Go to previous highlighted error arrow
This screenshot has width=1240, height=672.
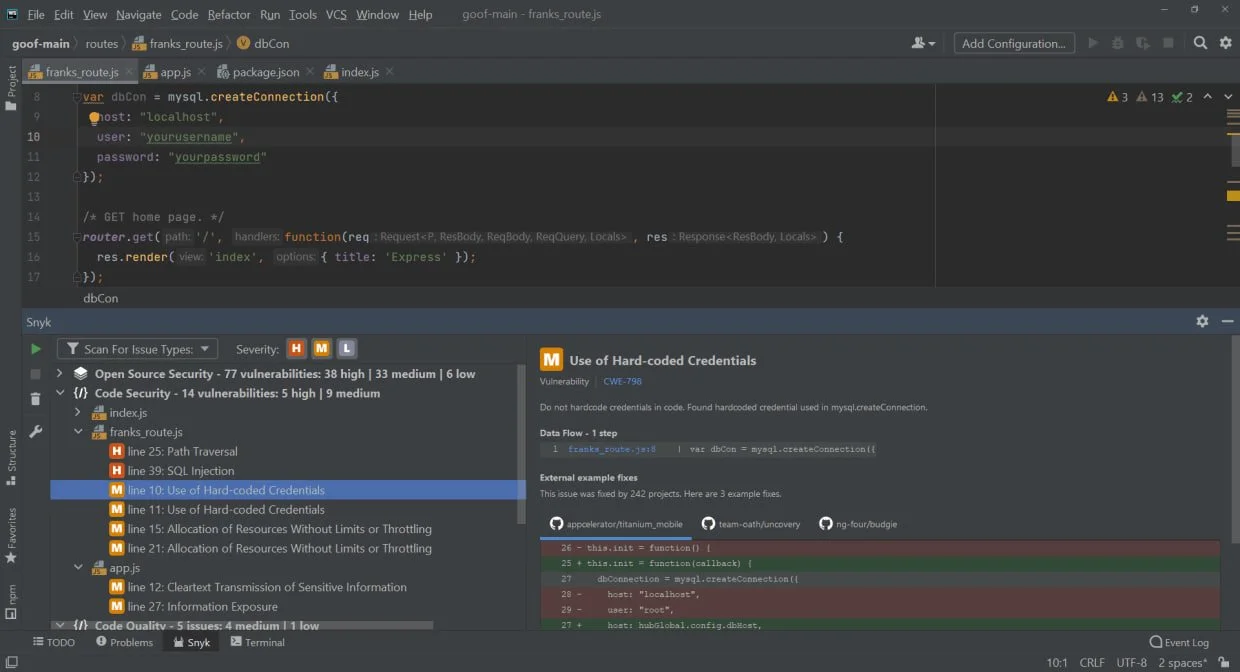1207,97
